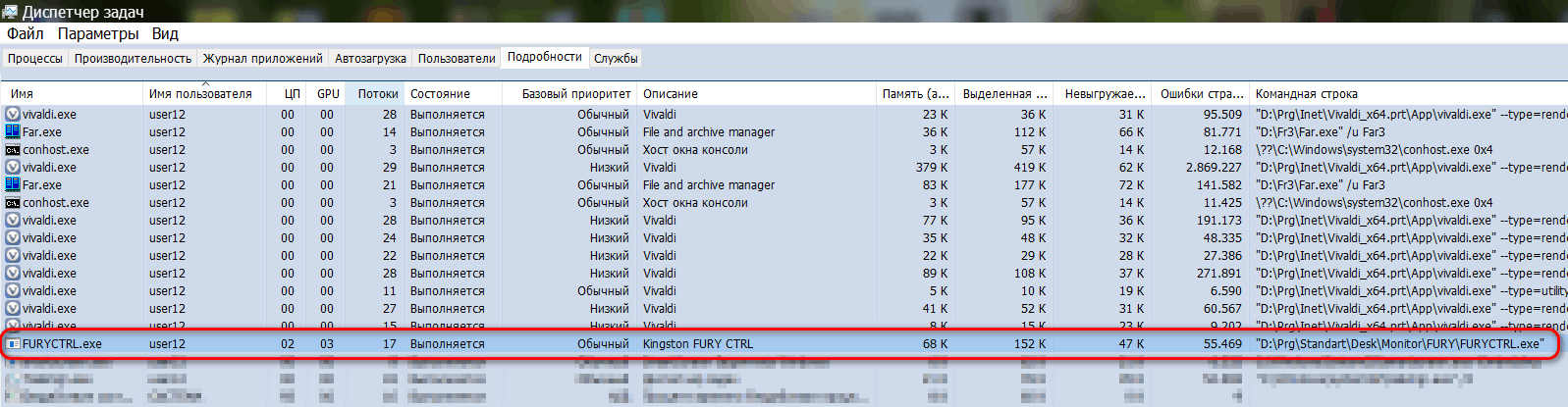Open the Службы tab
The height and width of the screenshot is (407, 1568).
[616, 59]
